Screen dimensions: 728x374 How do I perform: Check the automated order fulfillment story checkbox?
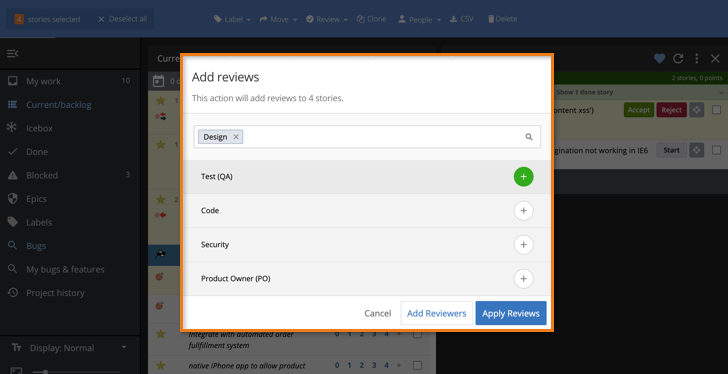pyautogui.click(x=417, y=334)
